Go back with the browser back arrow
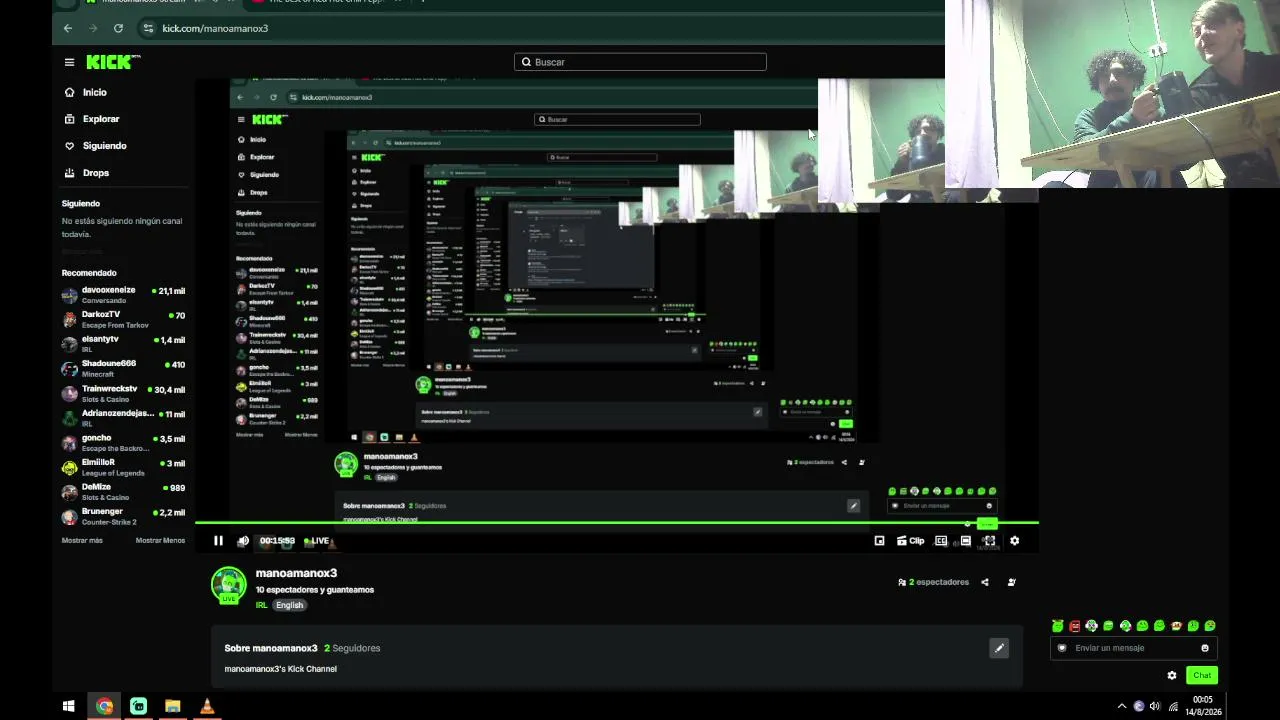This screenshot has height=720, width=1280. [68, 28]
